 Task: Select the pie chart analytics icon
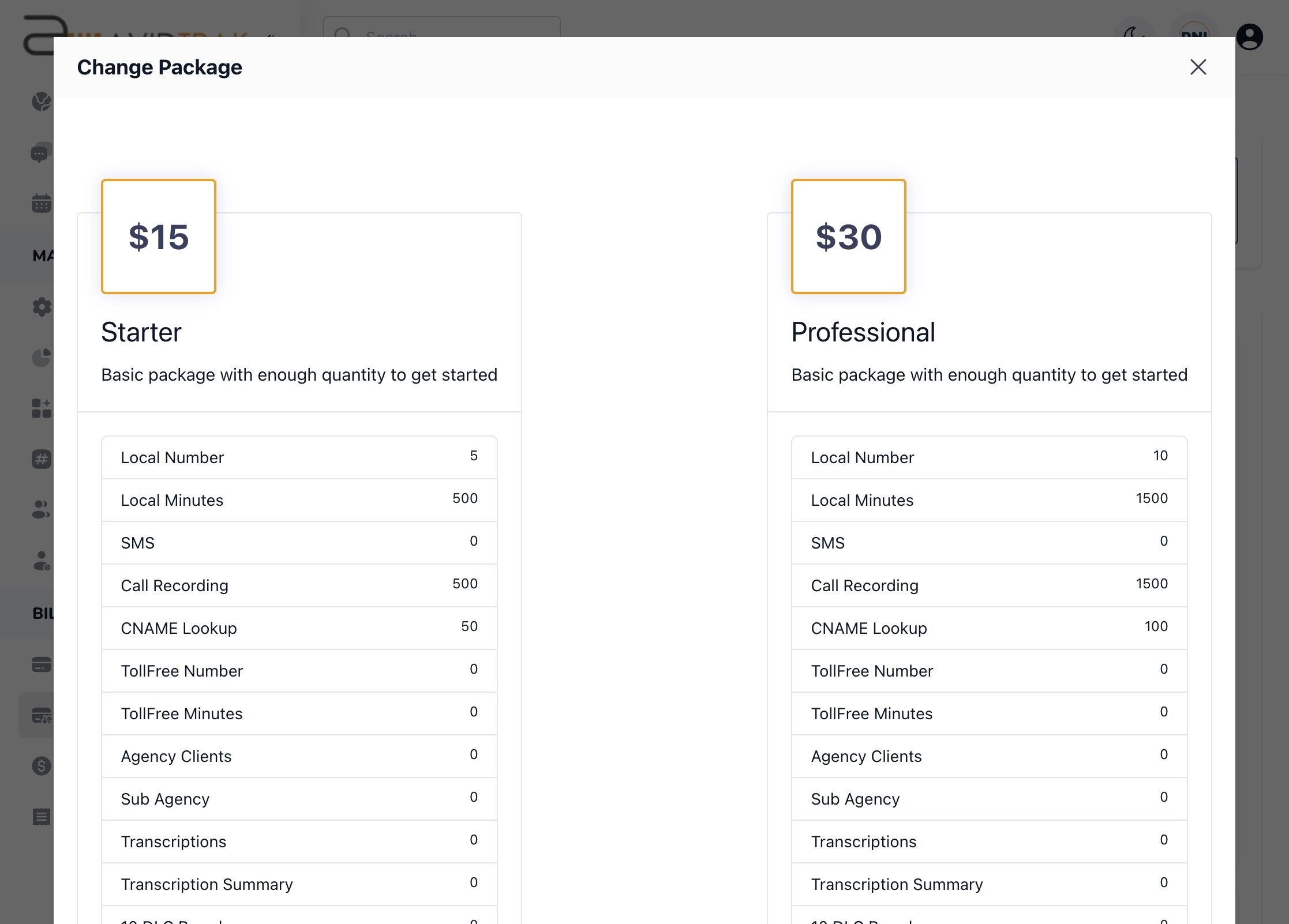click(x=42, y=357)
